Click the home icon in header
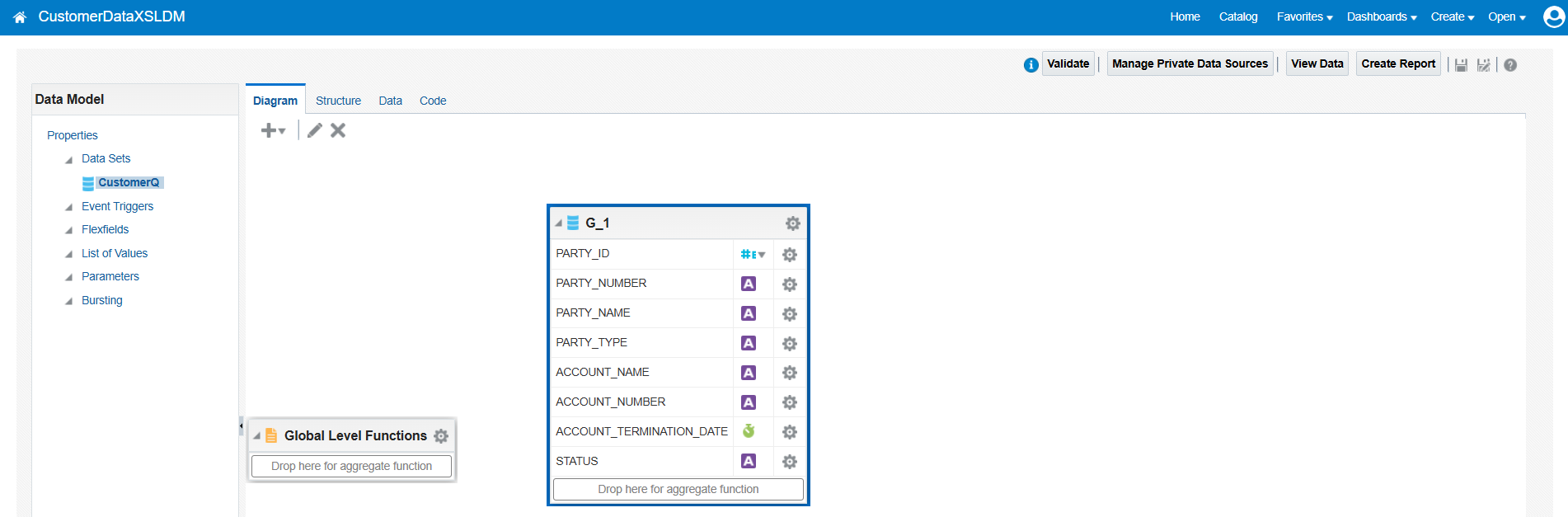 point(20,17)
